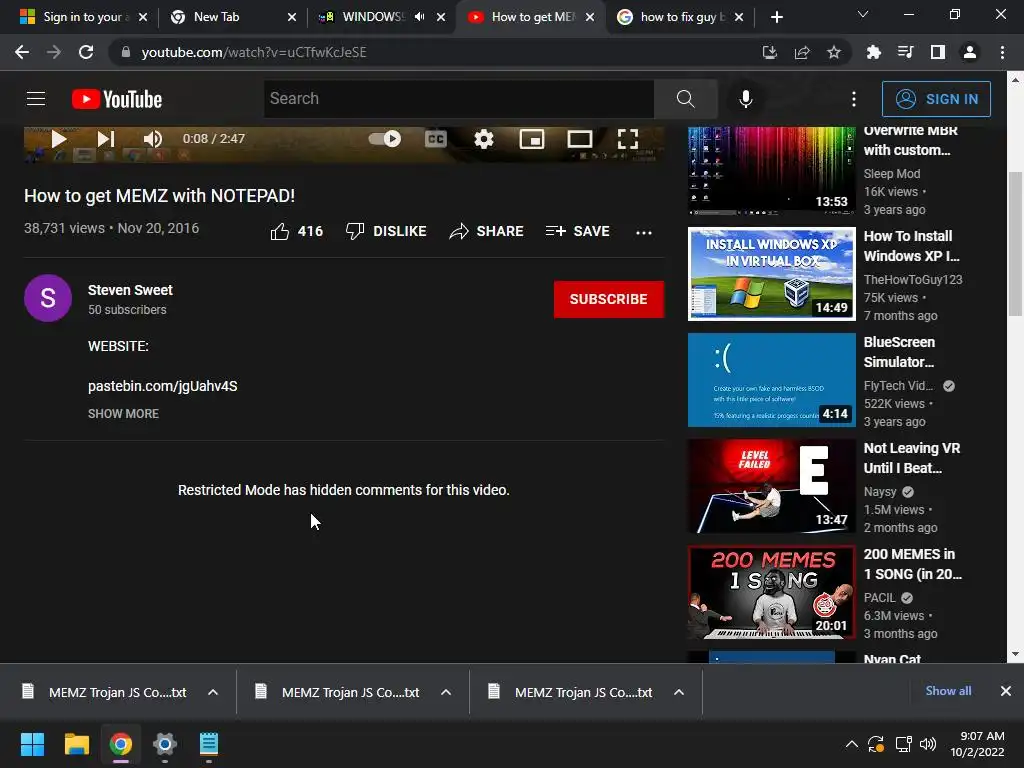This screenshot has width=1024, height=768.
Task: Open BlueScreen Simulator video thumbnail
Action: [x=771, y=379]
